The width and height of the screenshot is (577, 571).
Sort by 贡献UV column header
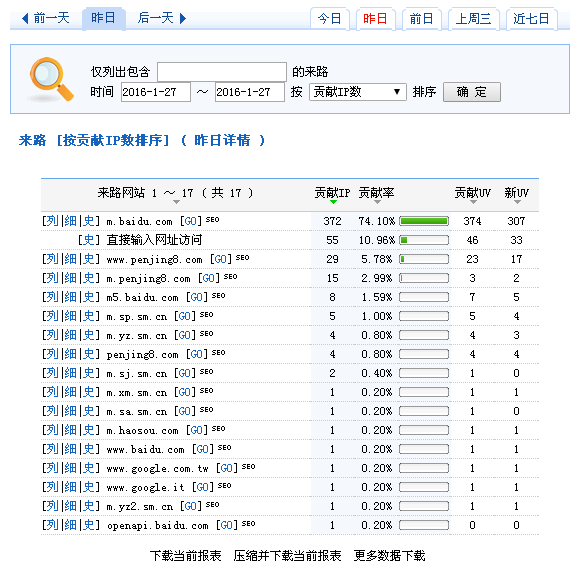click(x=472, y=193)
